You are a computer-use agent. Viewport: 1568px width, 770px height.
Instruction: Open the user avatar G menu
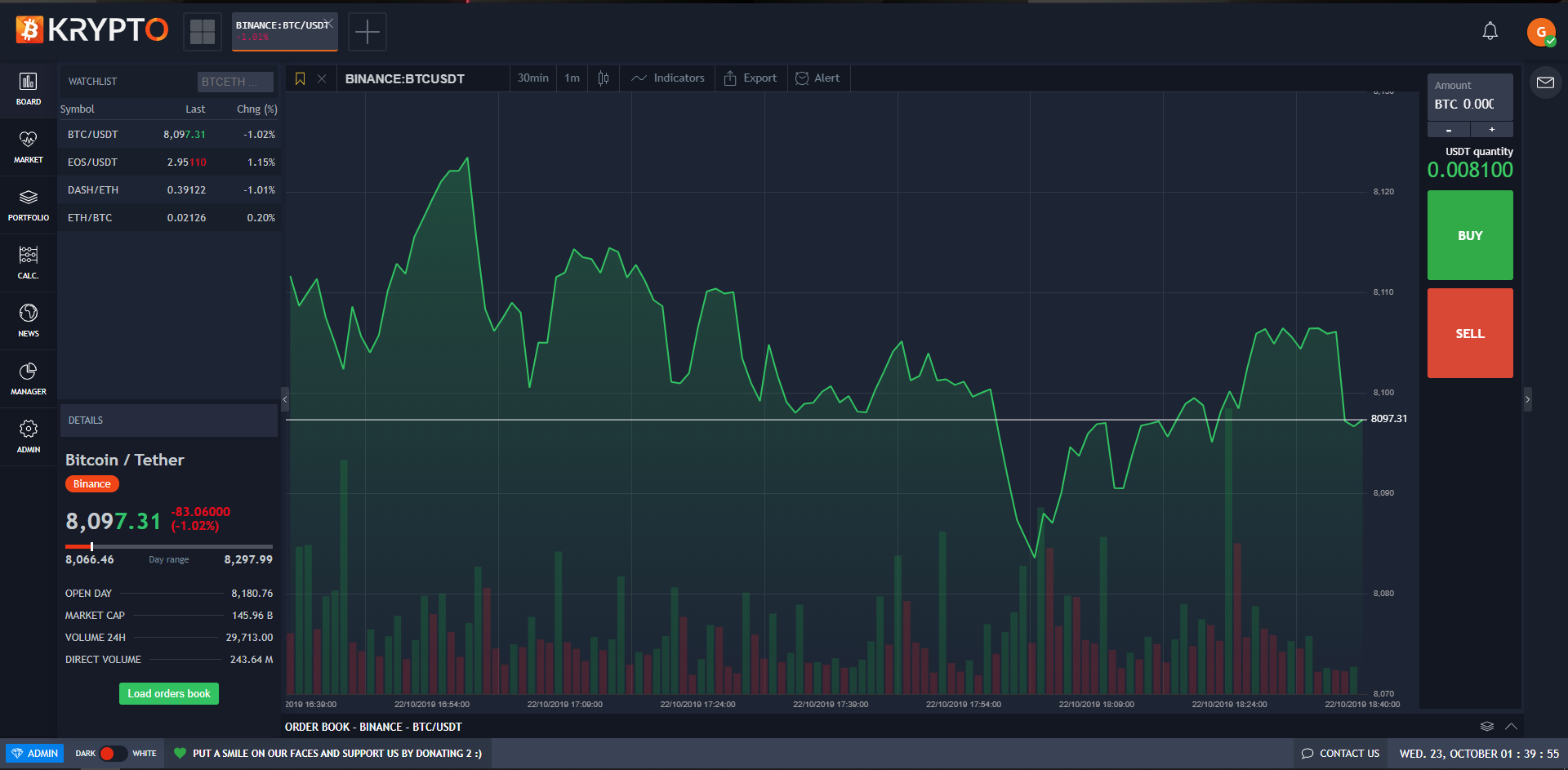1541,32
